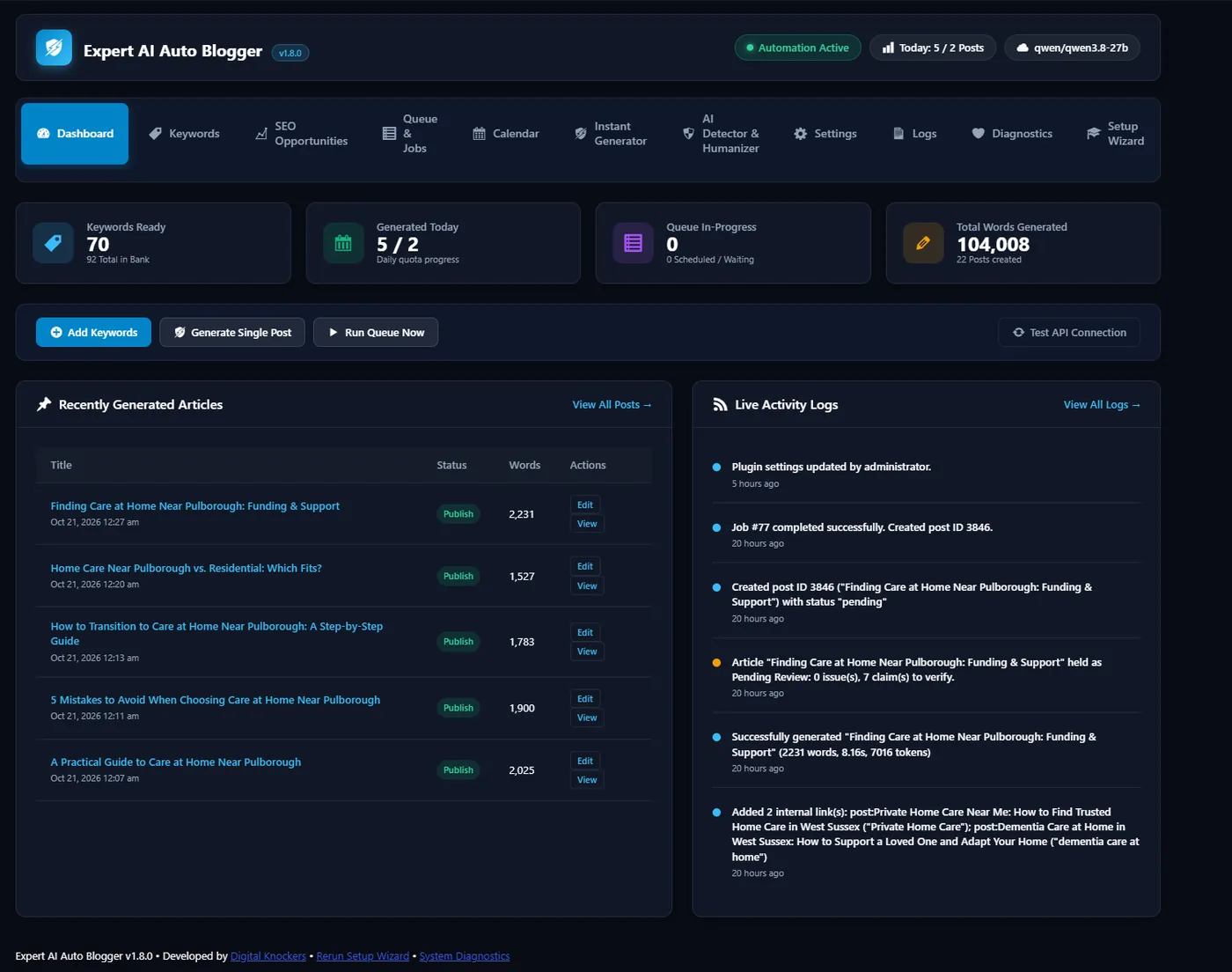Click log entry Plugin settings updated by administrator
The height and width of the screenshot is (972, 1232).
[831, 467]
